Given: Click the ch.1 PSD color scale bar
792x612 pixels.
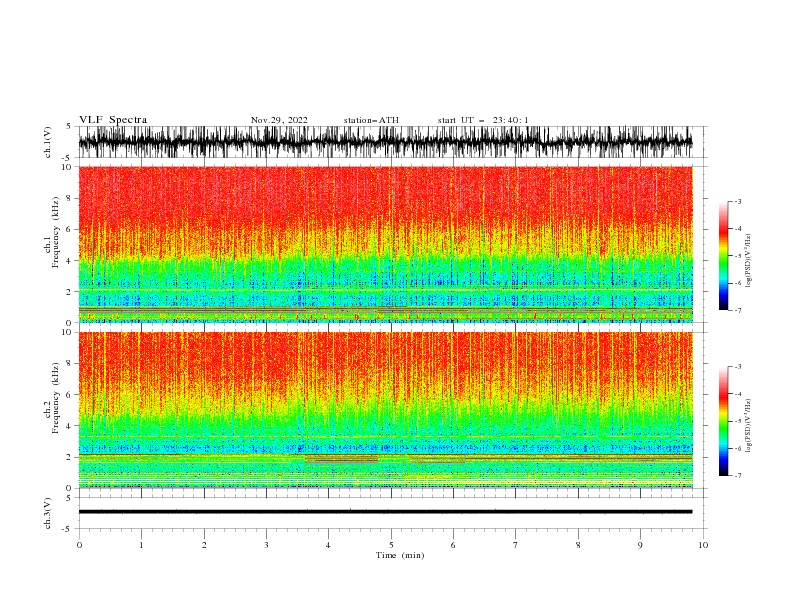Looking at the screenshot, I should [723, 255].
